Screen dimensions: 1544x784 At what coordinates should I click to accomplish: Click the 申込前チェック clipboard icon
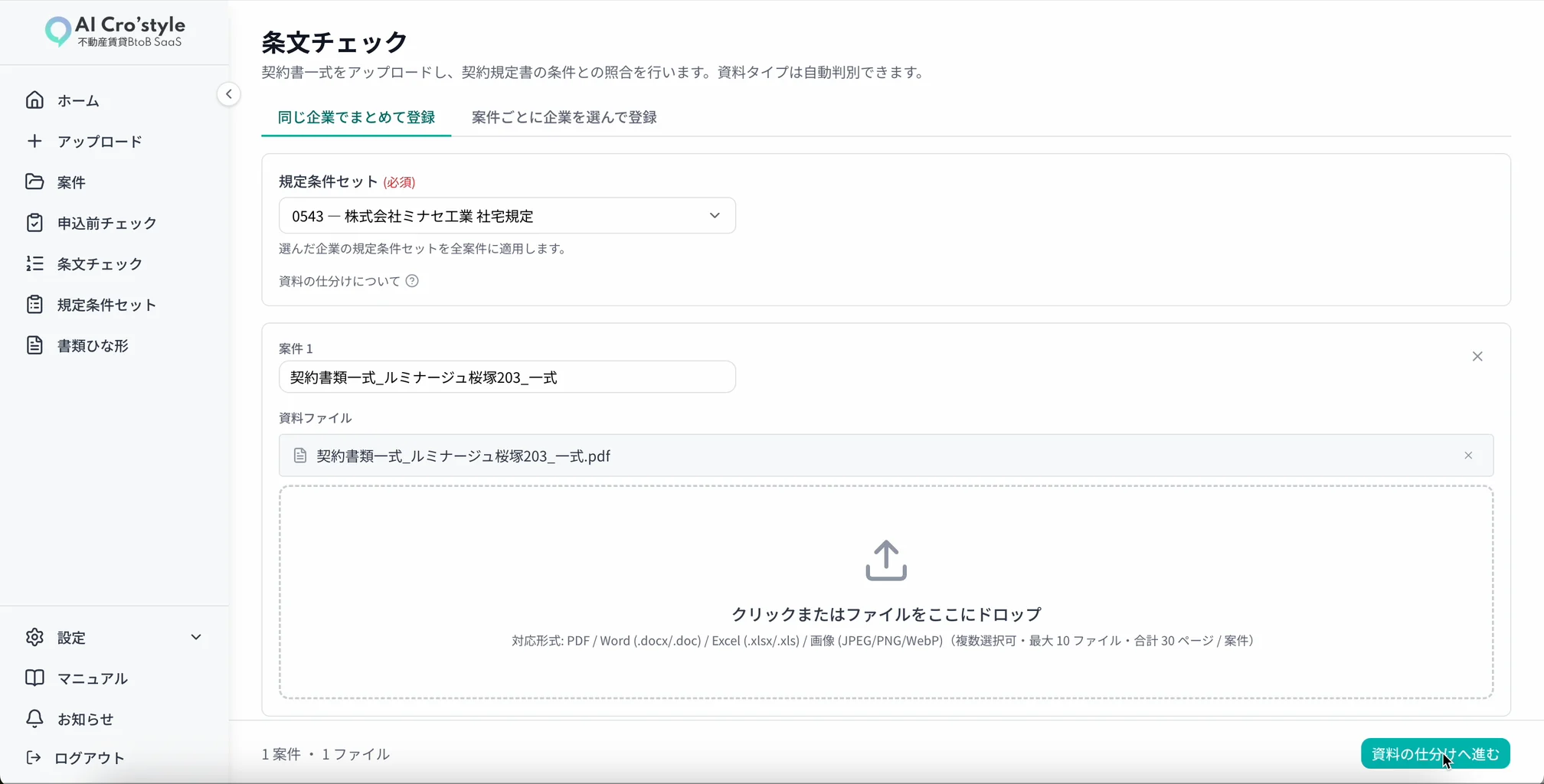[34, 223]
